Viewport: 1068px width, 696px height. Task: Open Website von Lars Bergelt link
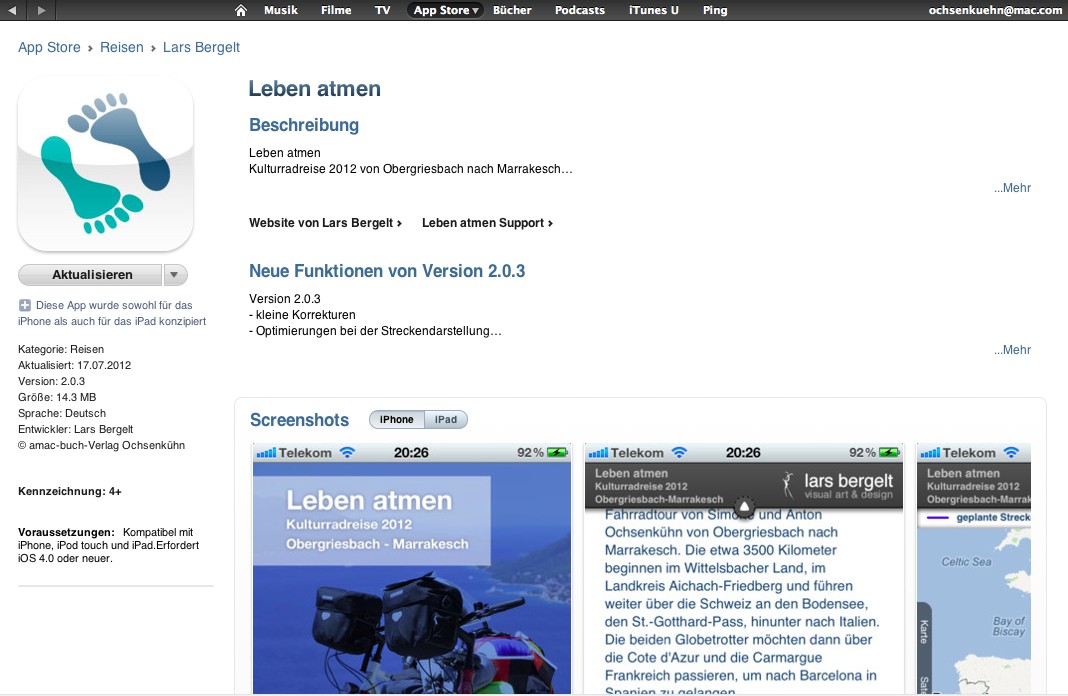pos(325,223)
